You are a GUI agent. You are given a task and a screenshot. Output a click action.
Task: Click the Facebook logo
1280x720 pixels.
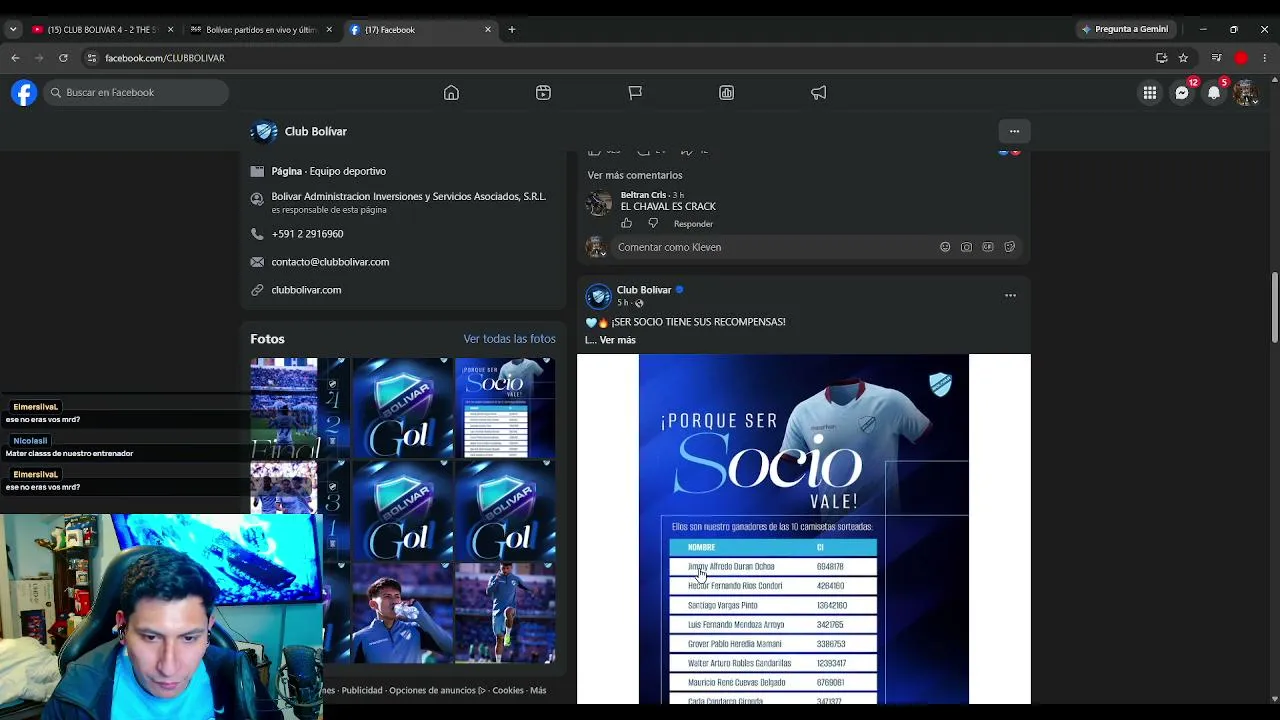pyautogui.click(x=24, y=93)
